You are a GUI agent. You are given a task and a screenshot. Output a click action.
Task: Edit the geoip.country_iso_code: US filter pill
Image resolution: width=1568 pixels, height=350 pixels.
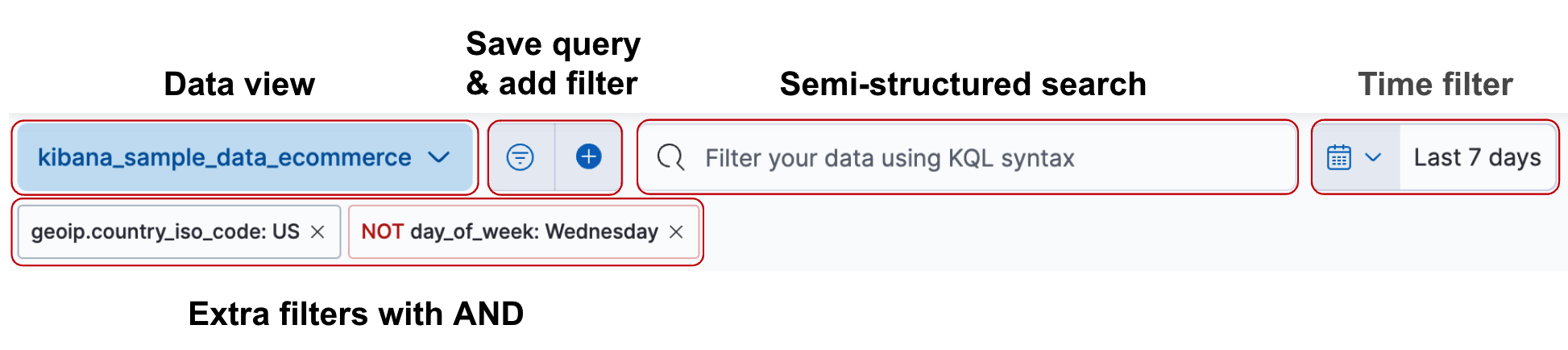[x=165, y=232]
